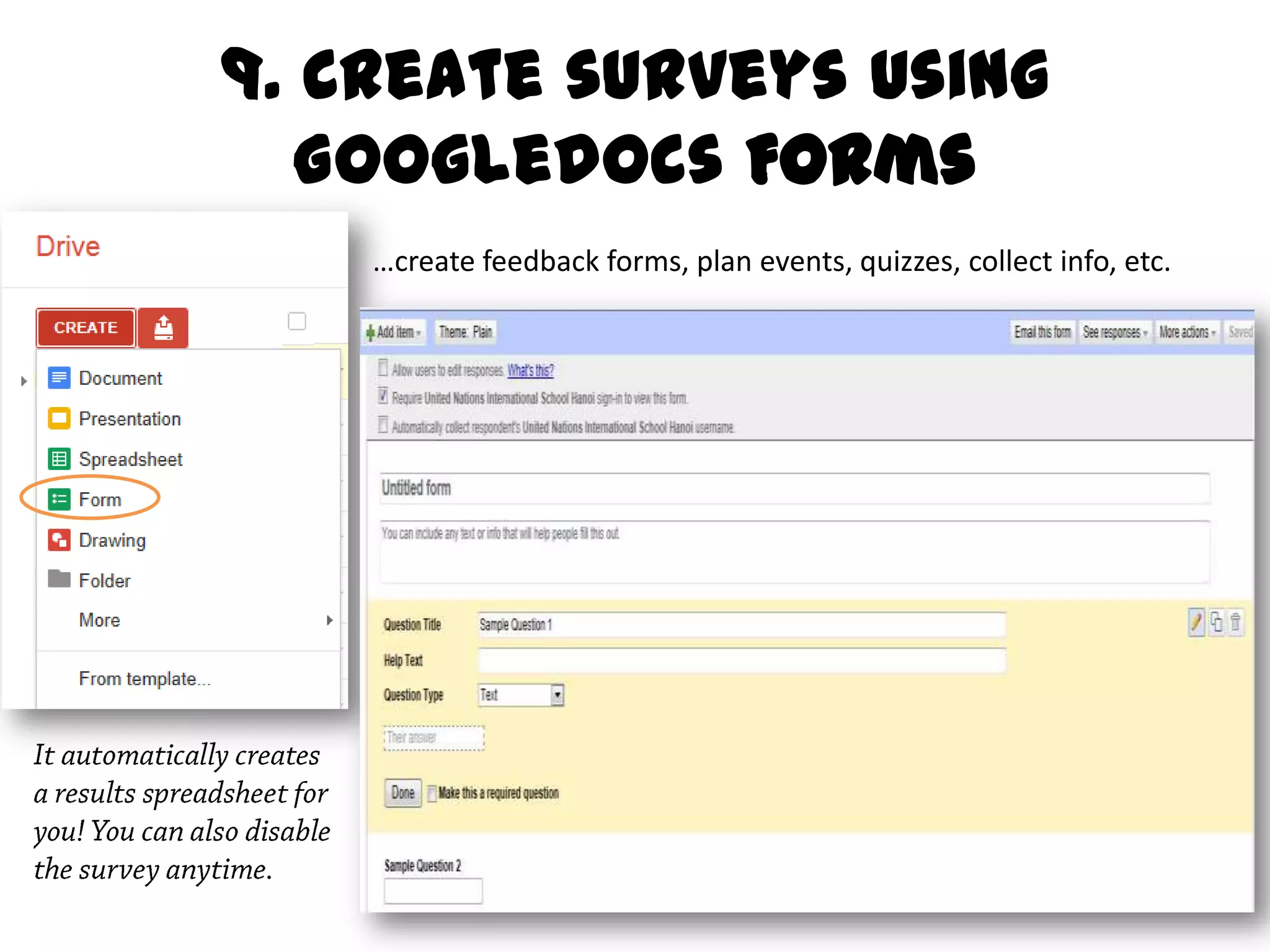This screenshot has width=1270, height=952.
Task: Select From template... option
Action: 144,679
